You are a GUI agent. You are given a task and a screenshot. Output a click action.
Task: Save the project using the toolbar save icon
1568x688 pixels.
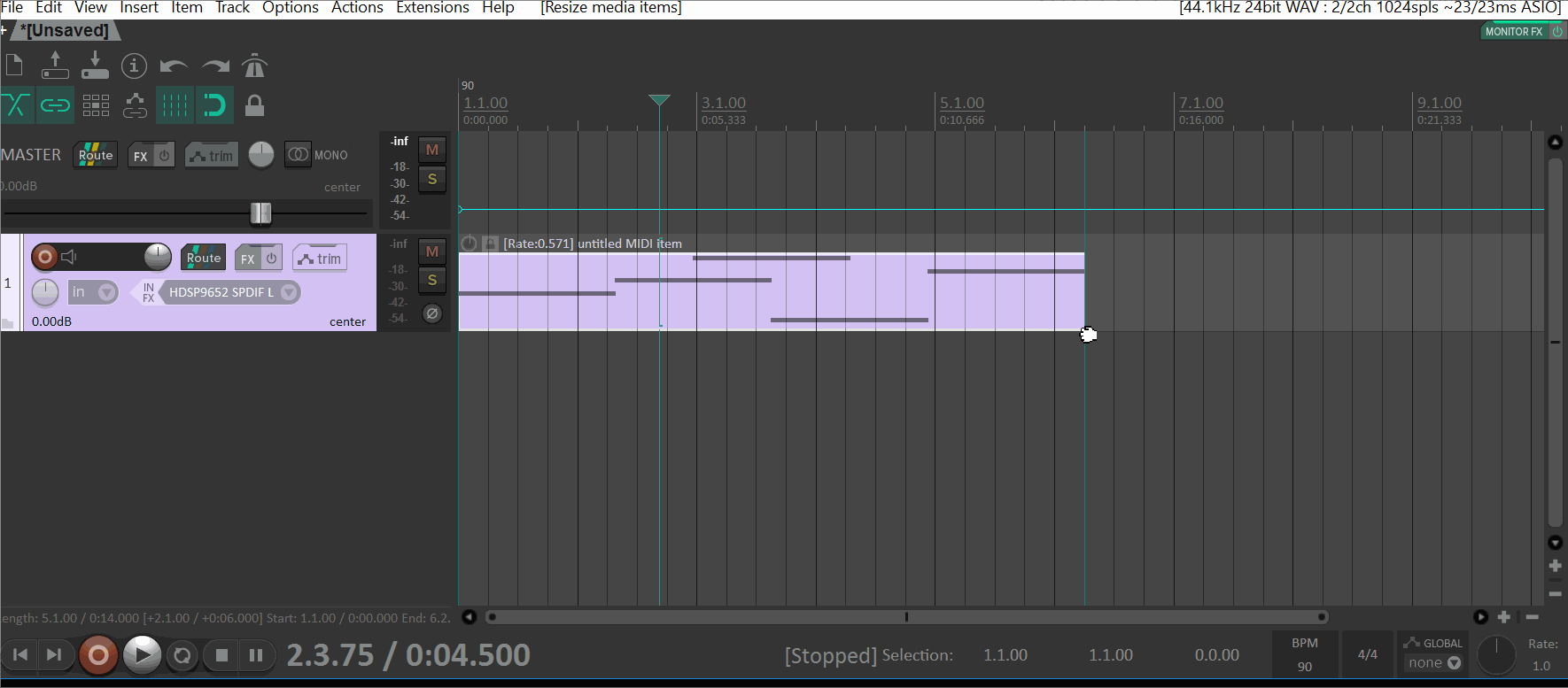point(95,66)
